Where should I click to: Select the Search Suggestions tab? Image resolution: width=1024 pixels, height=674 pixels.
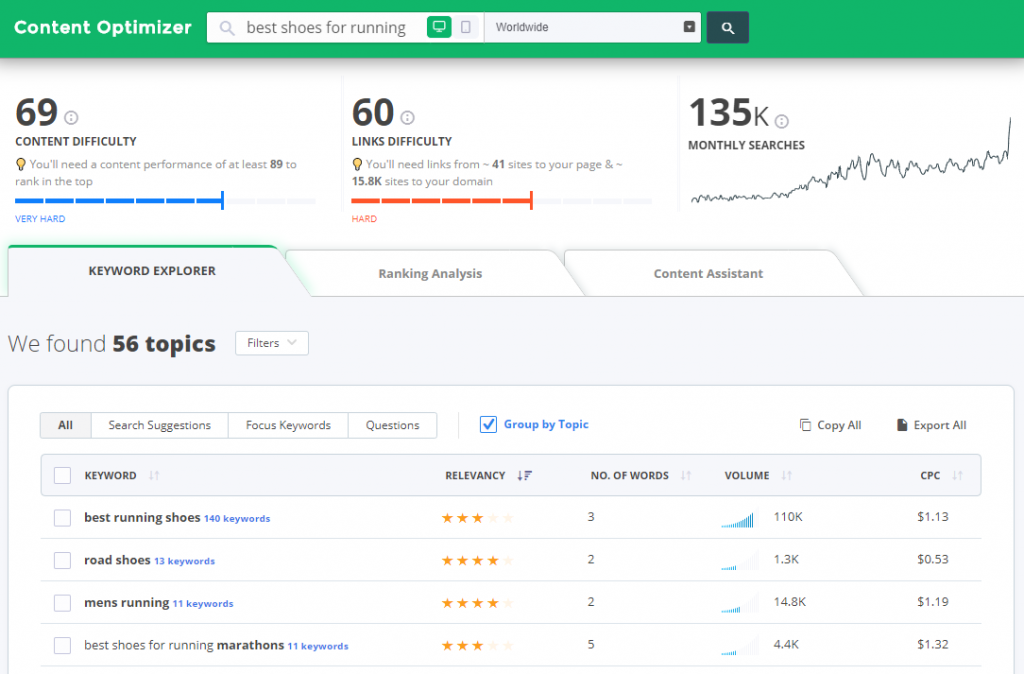click(x=159, y=425)
